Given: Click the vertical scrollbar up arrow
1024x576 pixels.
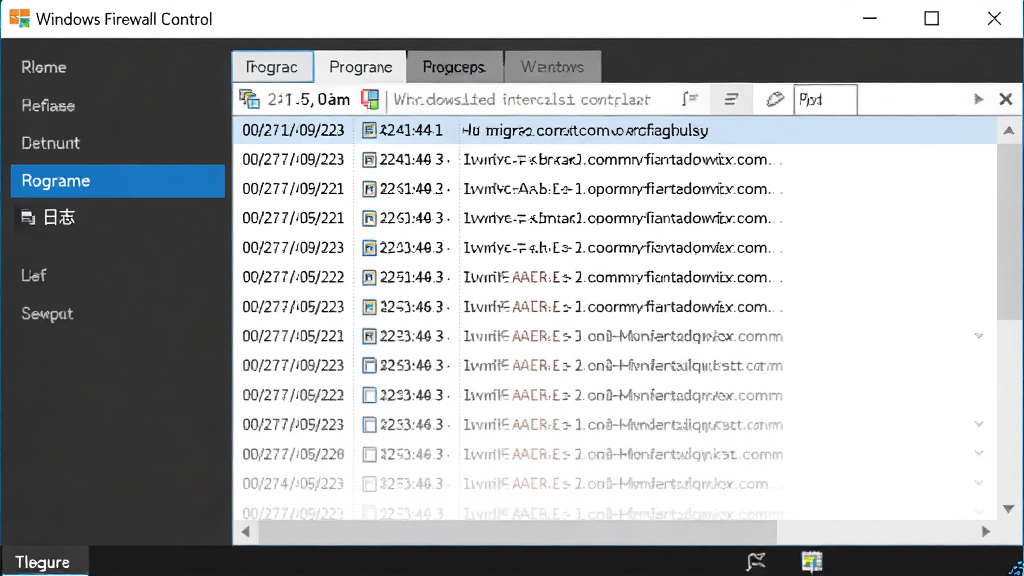Looking at the screenshot, I should 1008,131.
